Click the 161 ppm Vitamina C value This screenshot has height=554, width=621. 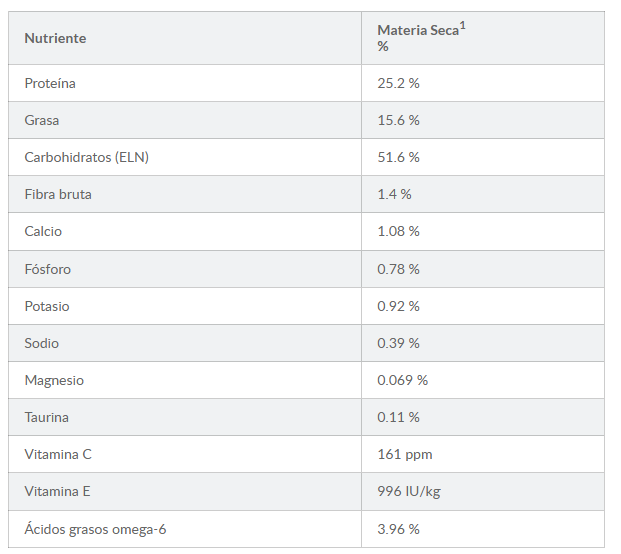coord(404,454)
